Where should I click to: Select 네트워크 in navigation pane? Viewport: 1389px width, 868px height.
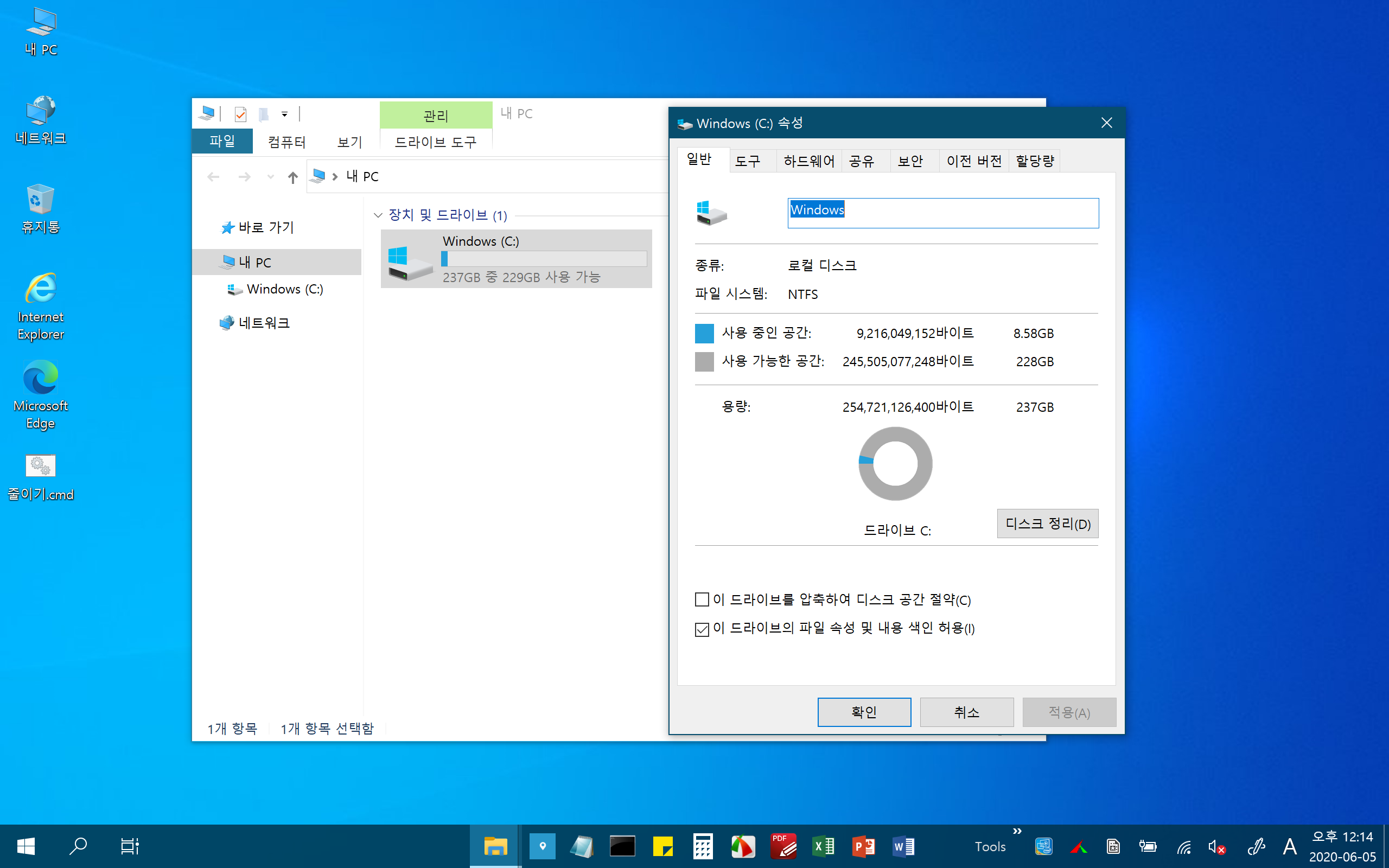coord(254,323)
